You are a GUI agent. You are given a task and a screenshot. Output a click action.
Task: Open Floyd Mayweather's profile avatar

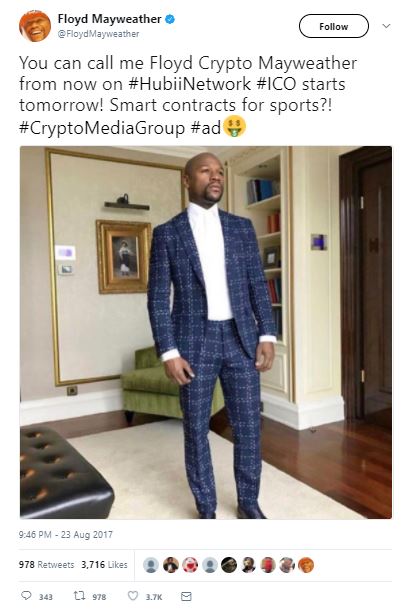35,26
